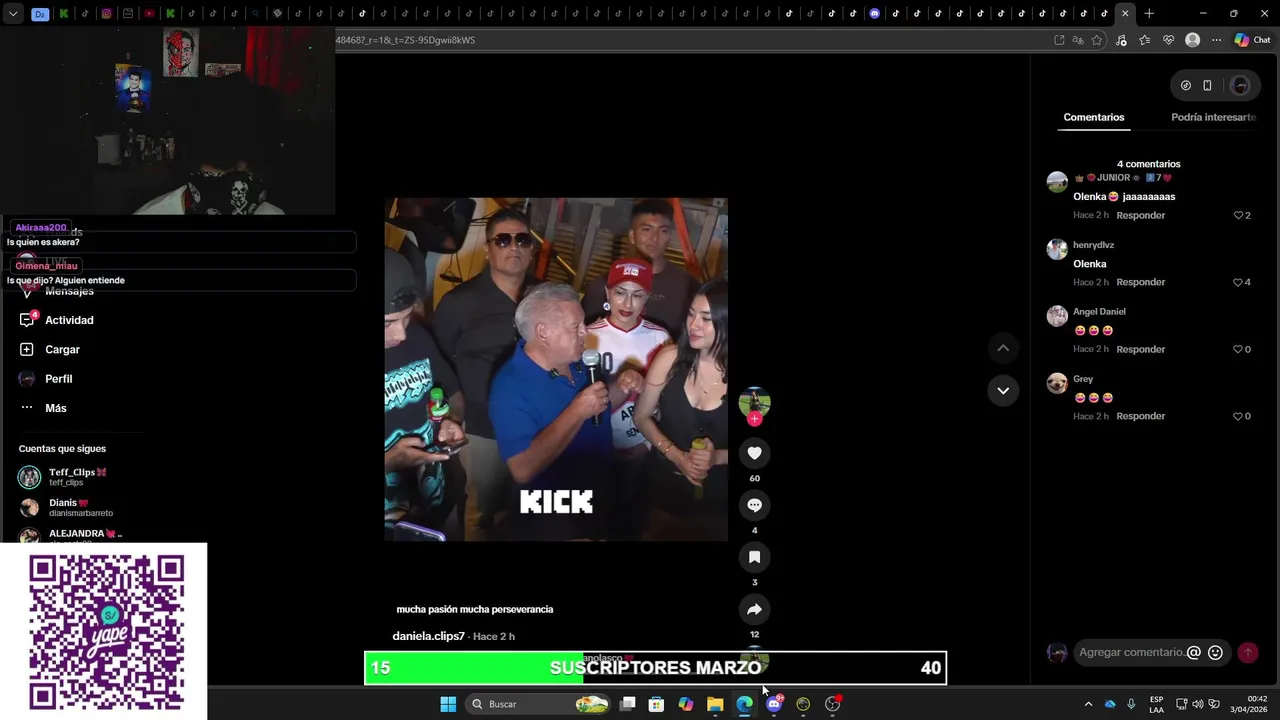Image resolution: width=1280 pixels, height=720 pixels.
Task: Open comments via the speech bubble icon
Action: pos(754,505)
